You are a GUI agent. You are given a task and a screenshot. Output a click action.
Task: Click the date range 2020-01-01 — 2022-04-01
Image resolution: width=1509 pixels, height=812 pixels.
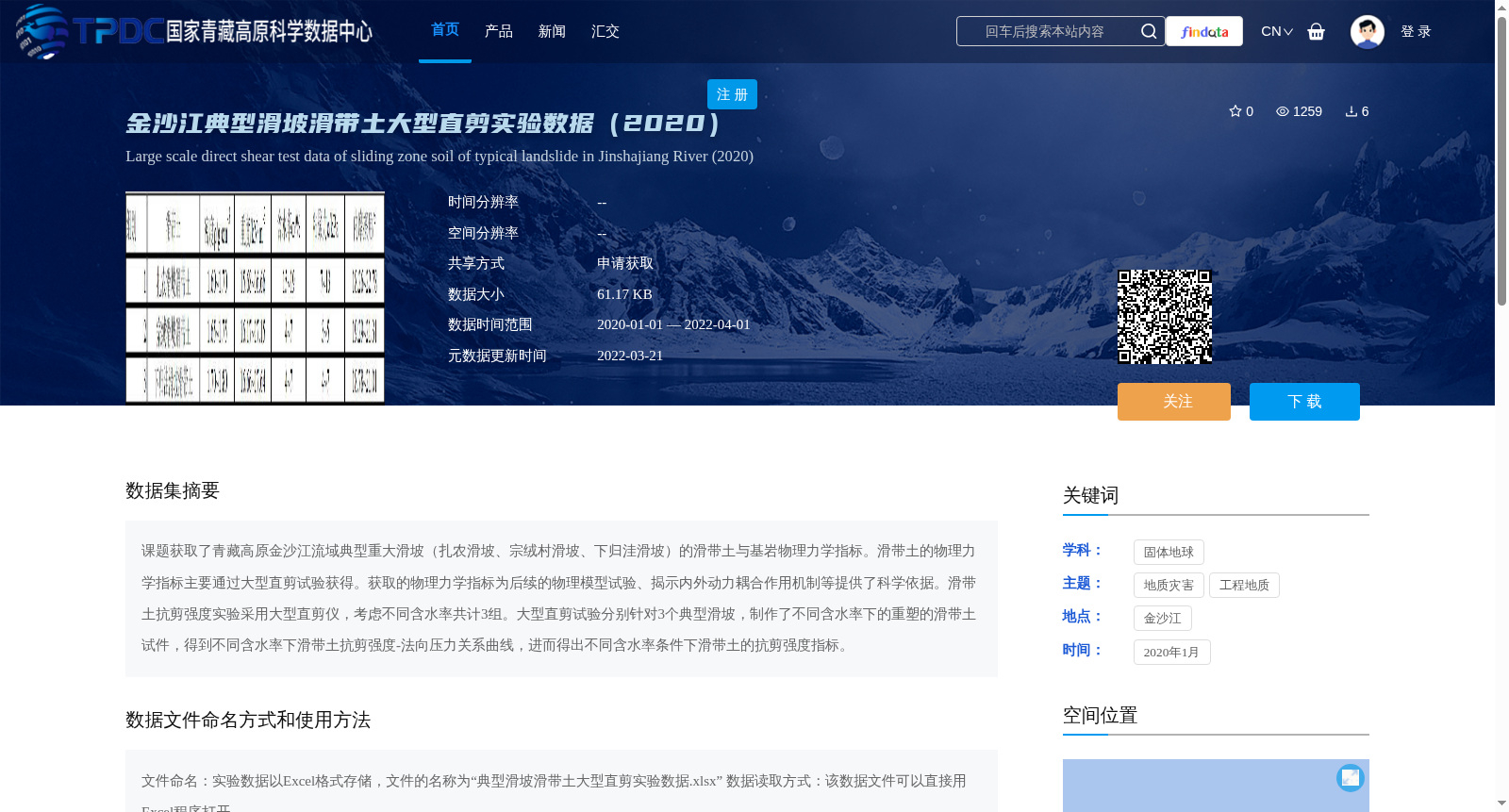[x=673, y=324]
